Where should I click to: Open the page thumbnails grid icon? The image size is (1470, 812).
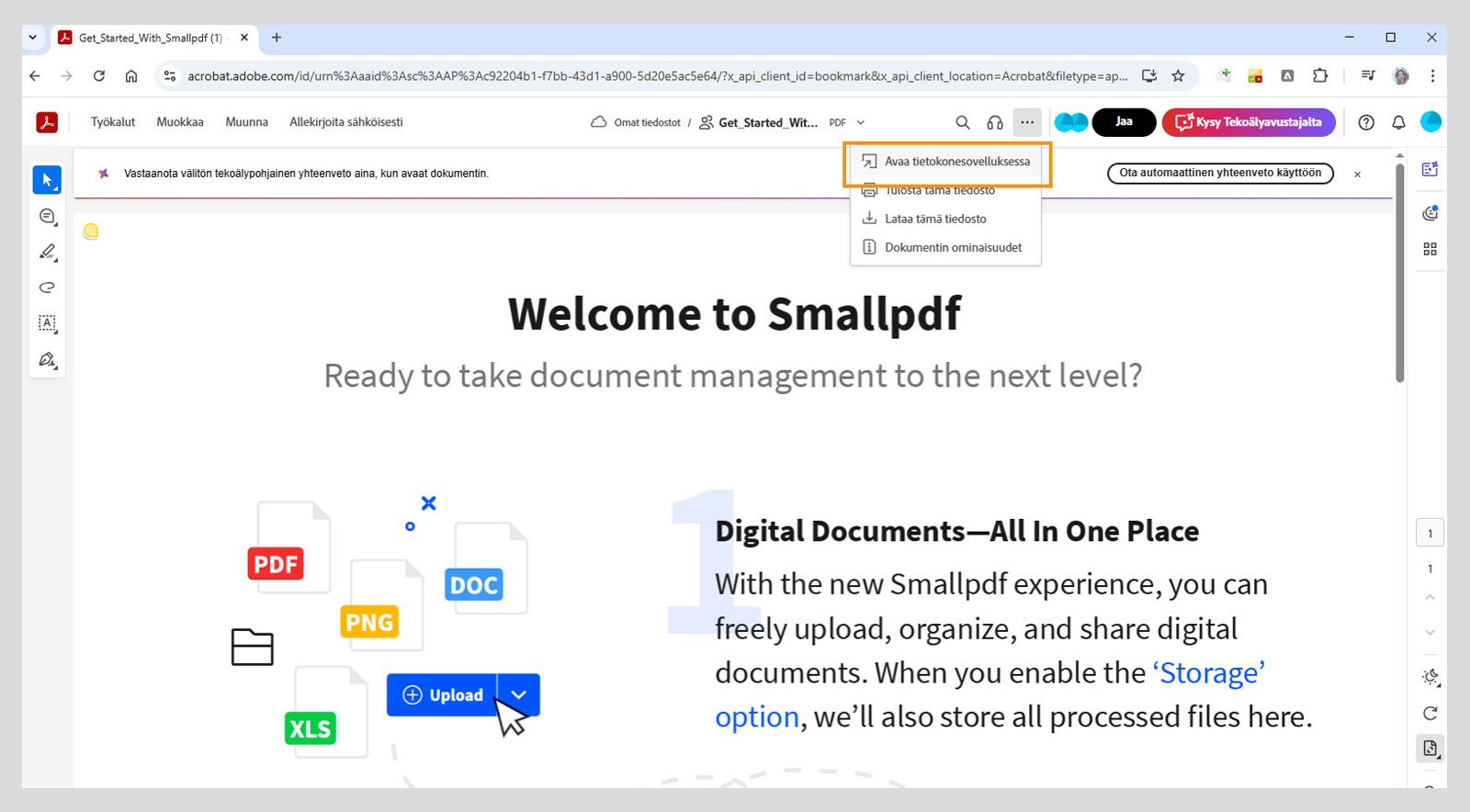(x=1430, y=249)
